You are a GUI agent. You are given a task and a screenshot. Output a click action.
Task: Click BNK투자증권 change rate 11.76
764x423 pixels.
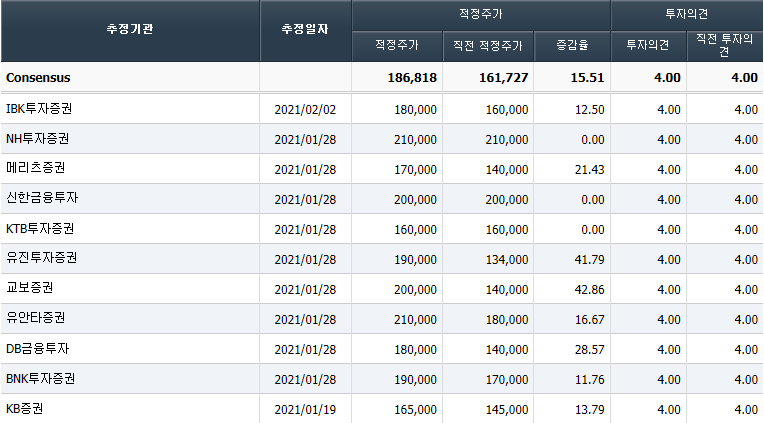point(590,380)
